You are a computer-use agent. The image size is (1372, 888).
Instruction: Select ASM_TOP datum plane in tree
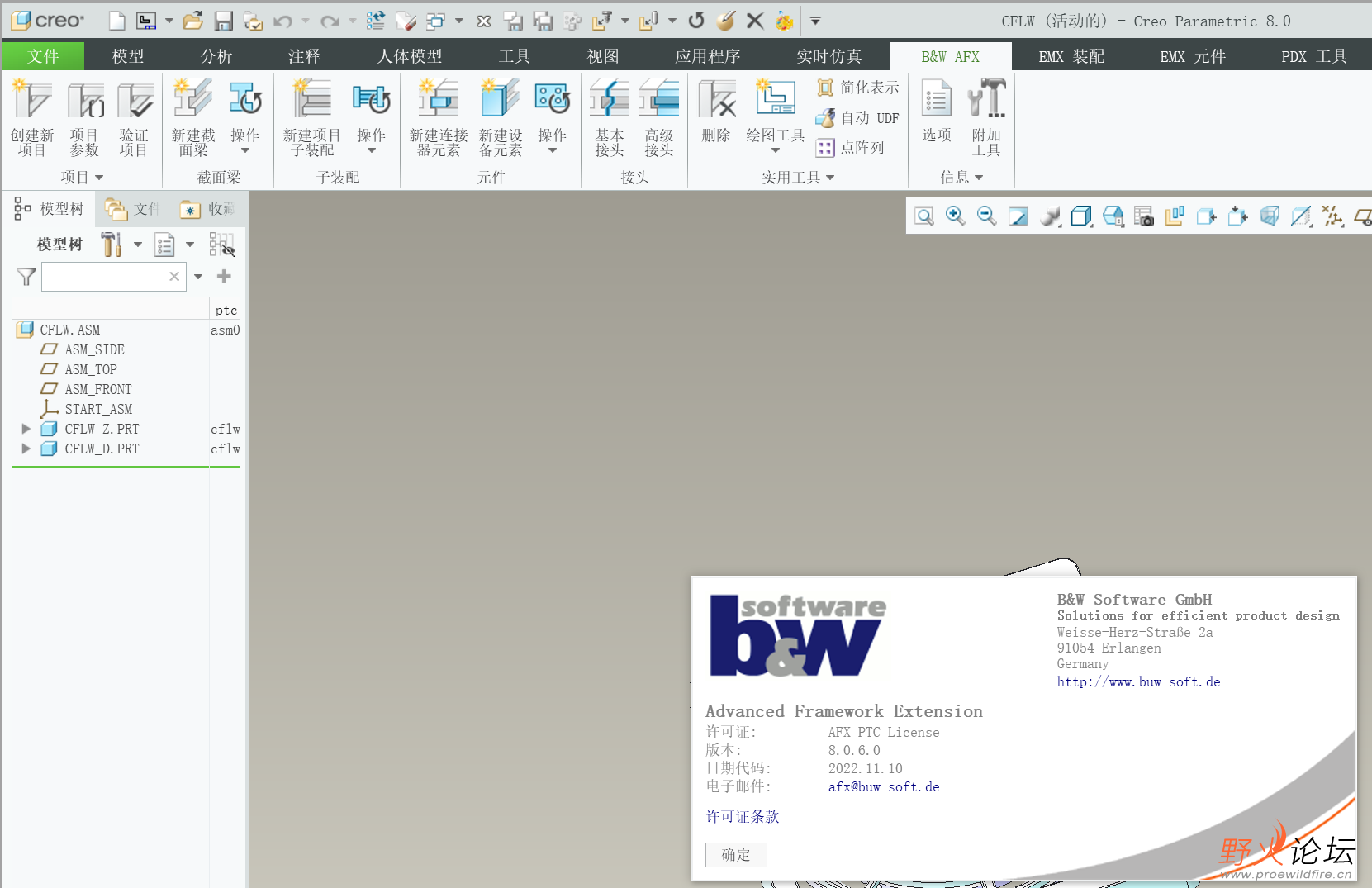91,369
